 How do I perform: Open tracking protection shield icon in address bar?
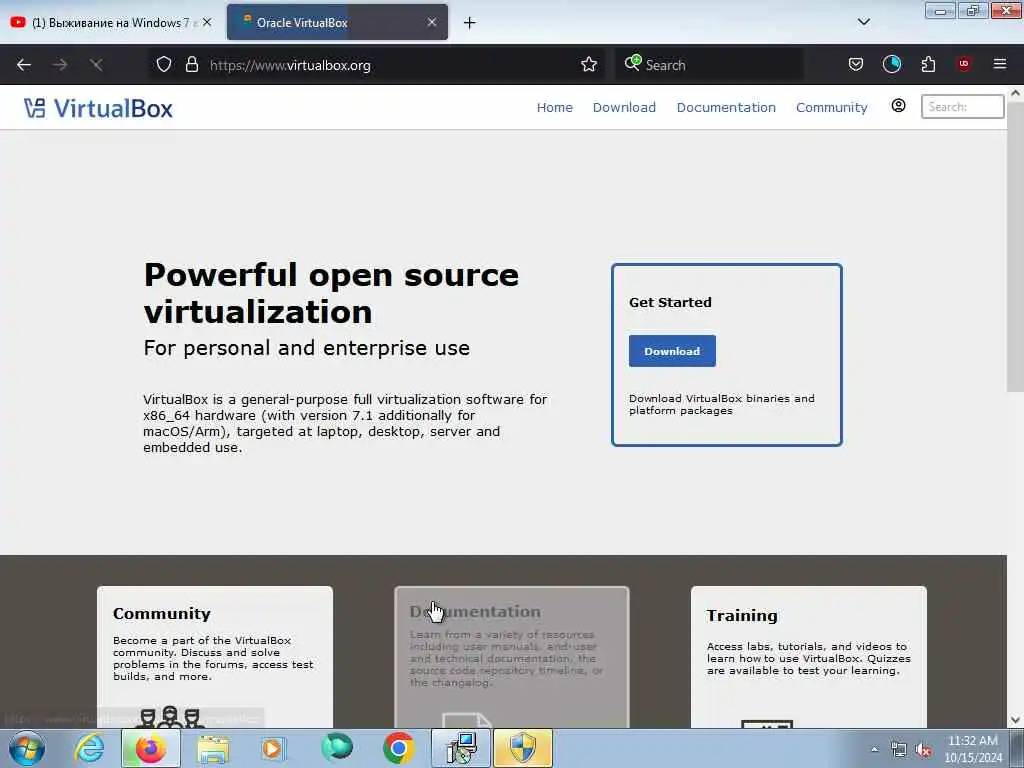click(164, 65)
